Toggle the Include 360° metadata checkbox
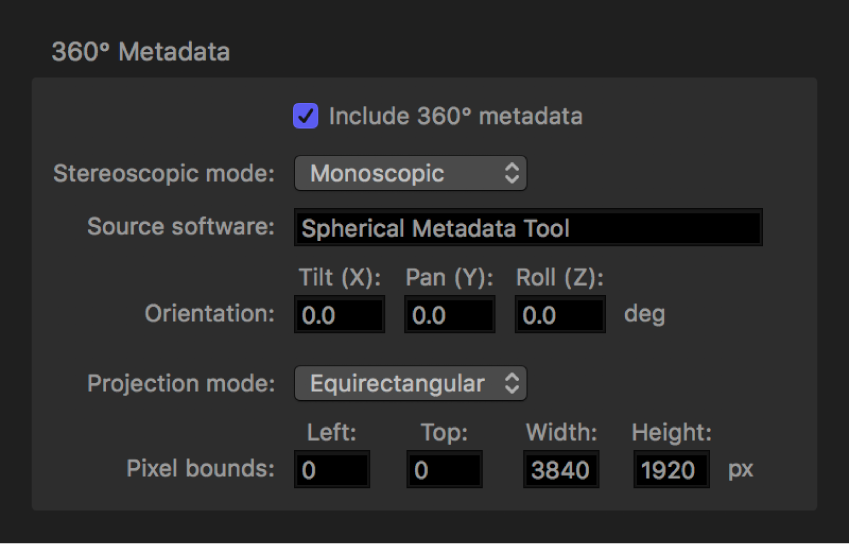The image size is (849, 545). click(305, 117)
